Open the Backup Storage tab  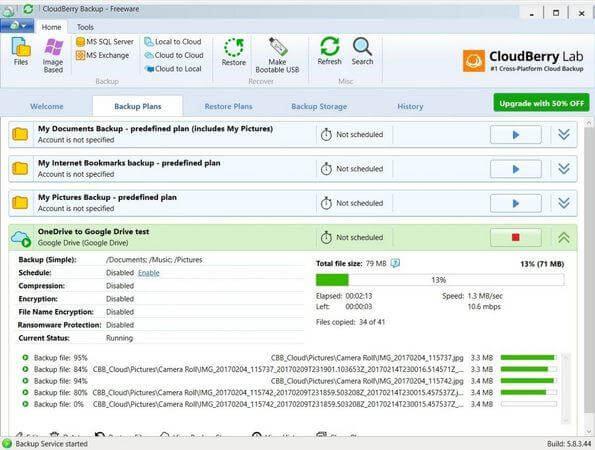pyautogui.click(x=319, y=106)
